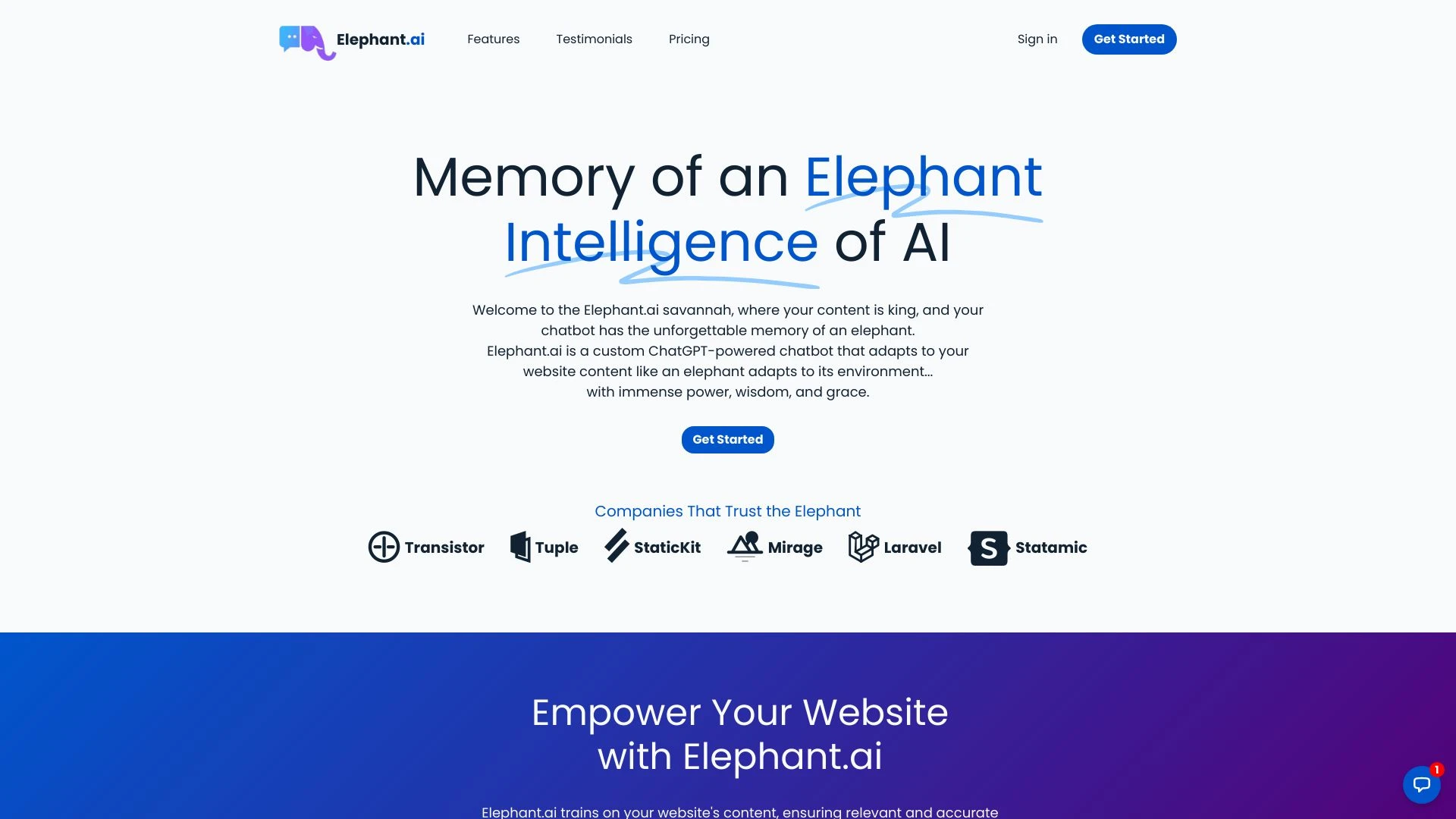The height and width of the screenshot is (819, 1456).
Task: Click the Testimonials menu item
Action: click(594, 39)
